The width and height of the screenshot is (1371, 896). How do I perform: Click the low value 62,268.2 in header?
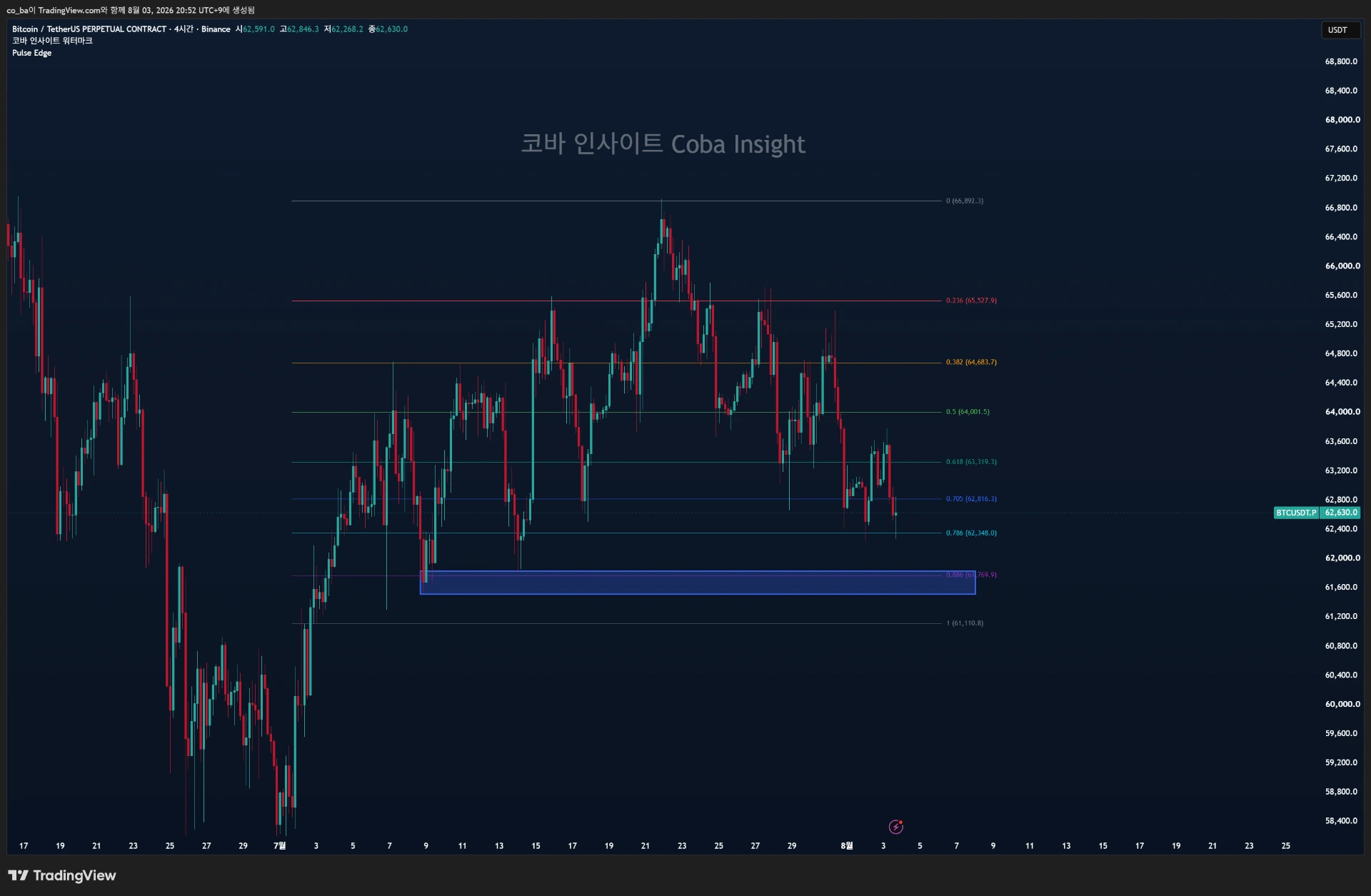click(x=347, y=29)
